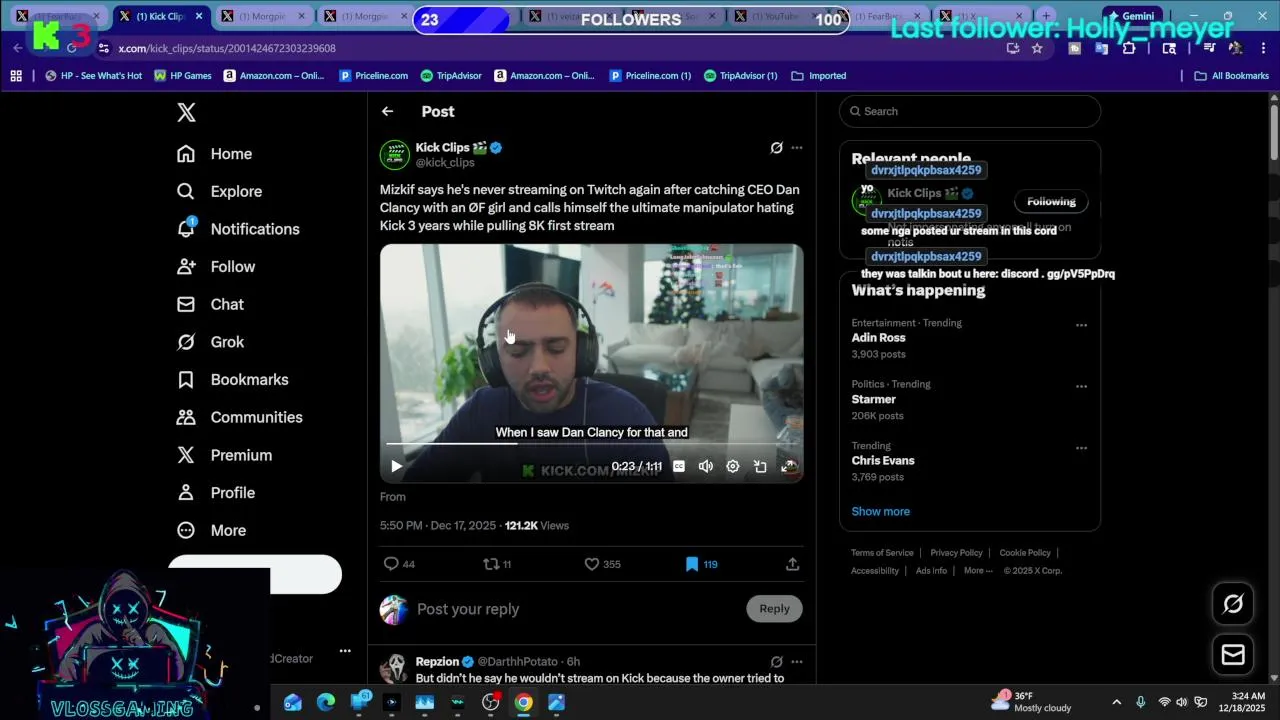The height and width of the screenshot is (720, 1280).
Task: Toggle picture-in-picture for the video
Action: click(x=760, y=466)
